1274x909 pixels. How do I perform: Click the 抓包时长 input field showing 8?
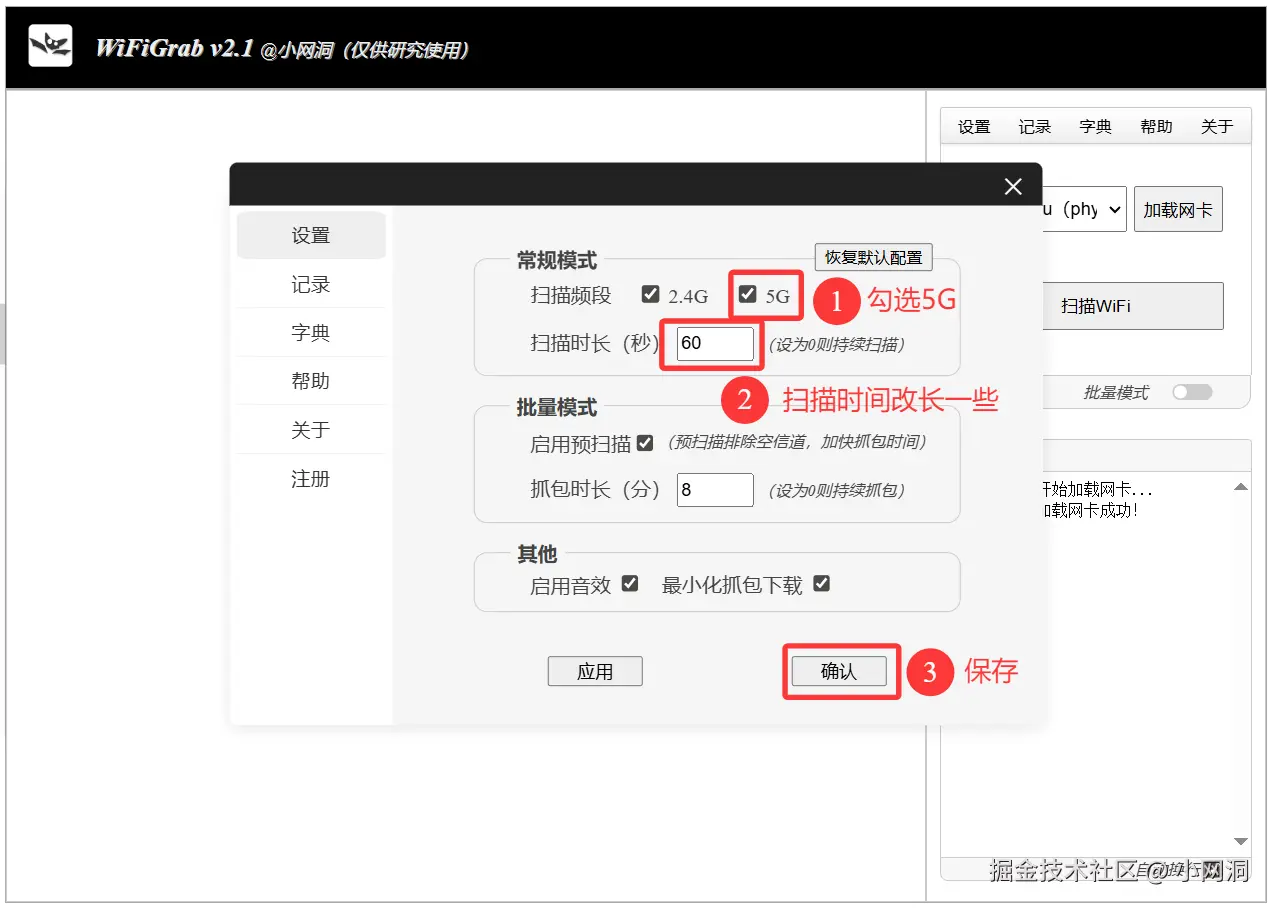click(x=715, y=490)
